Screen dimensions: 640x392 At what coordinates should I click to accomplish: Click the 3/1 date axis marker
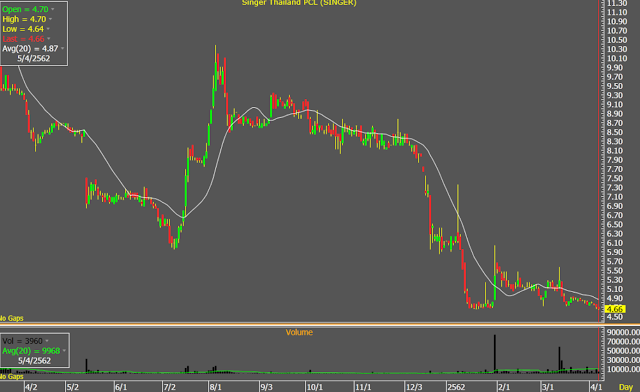click(x=548, y=387)
